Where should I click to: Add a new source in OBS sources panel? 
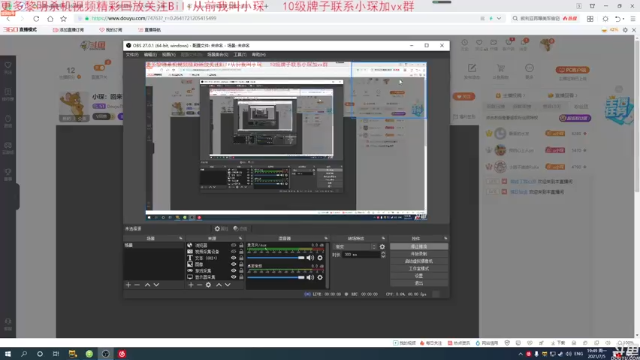pos(191,285)
